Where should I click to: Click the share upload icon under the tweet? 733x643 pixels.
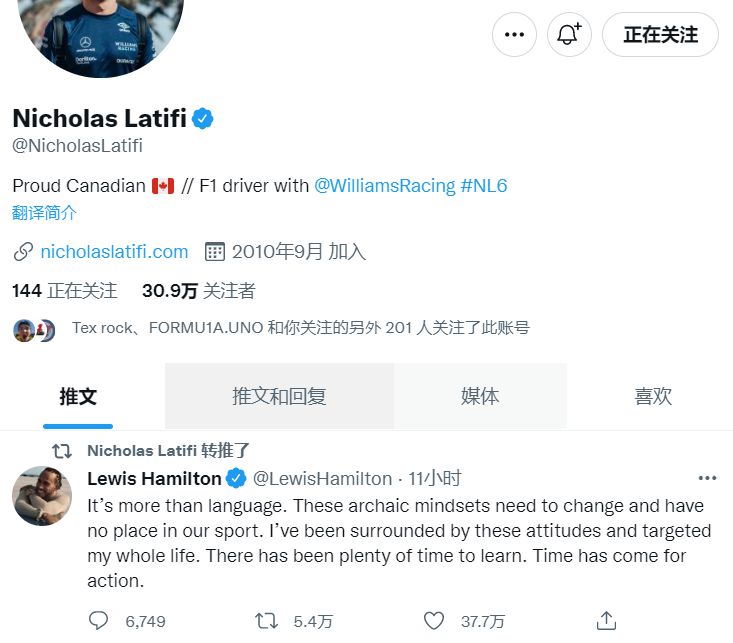[606, 621]
